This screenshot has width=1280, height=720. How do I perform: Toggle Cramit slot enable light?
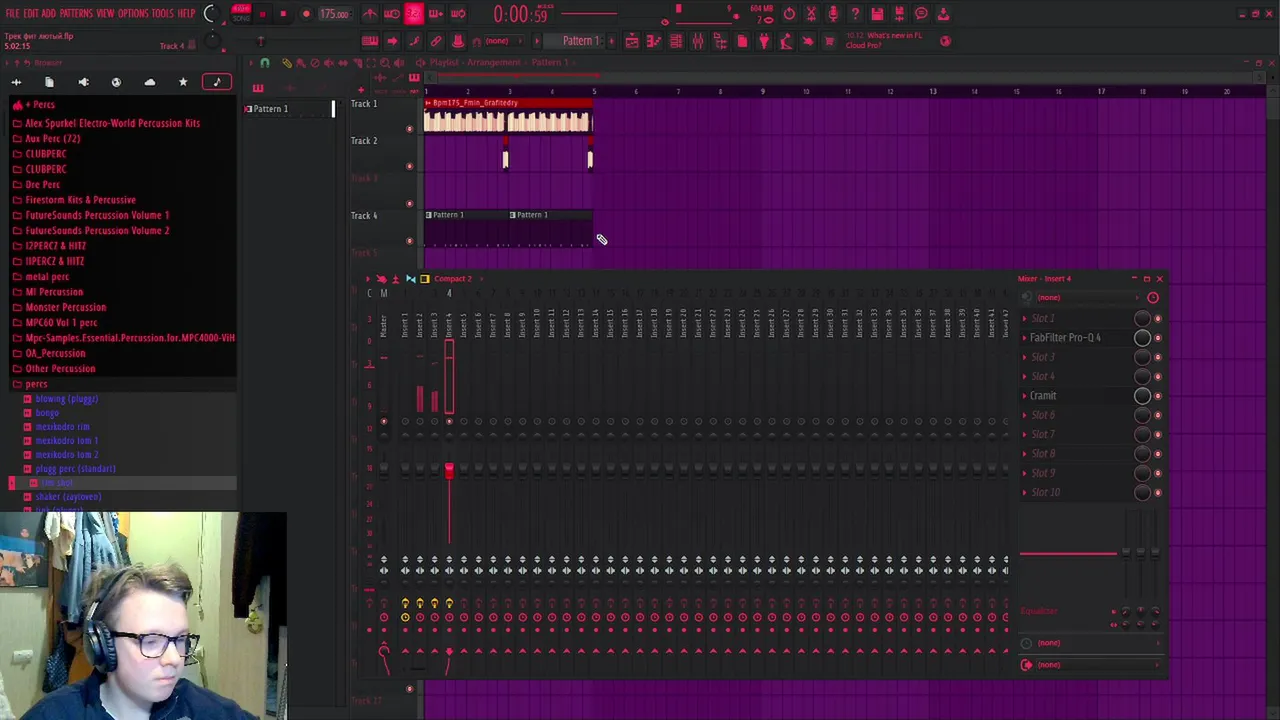coord(1158,396)
